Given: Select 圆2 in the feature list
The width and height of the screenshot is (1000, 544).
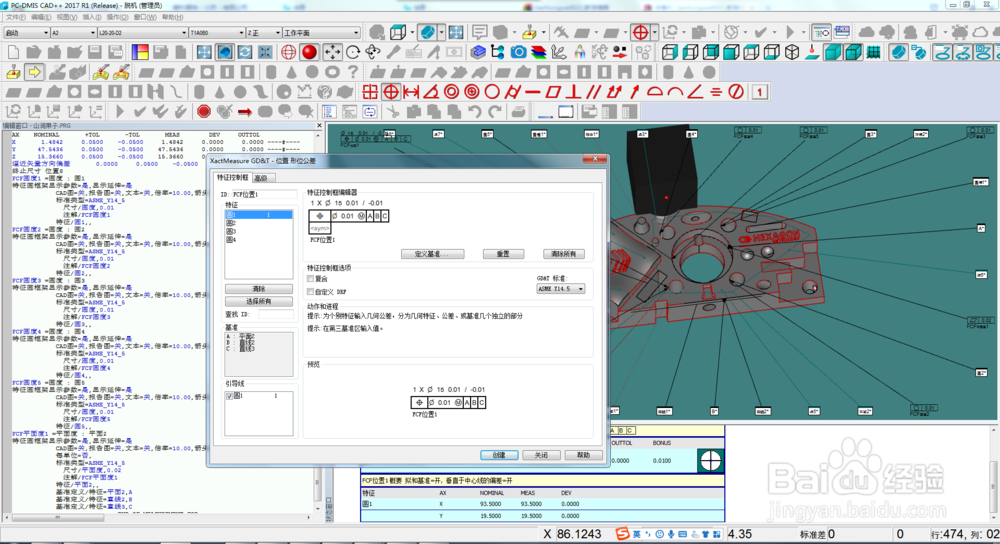Looking at the screenshot, I should [x=258, y=223].
